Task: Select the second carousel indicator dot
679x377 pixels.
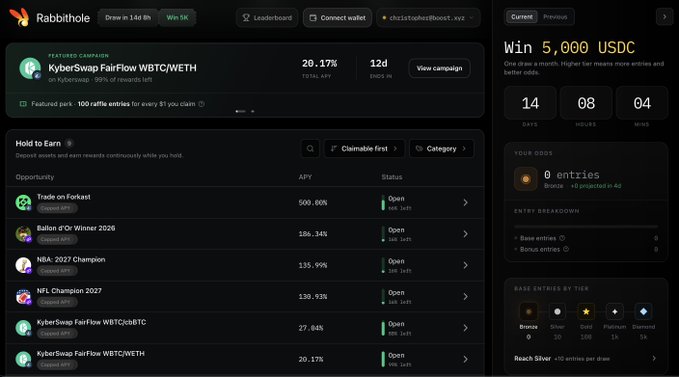Action: [x=252, y=111]
